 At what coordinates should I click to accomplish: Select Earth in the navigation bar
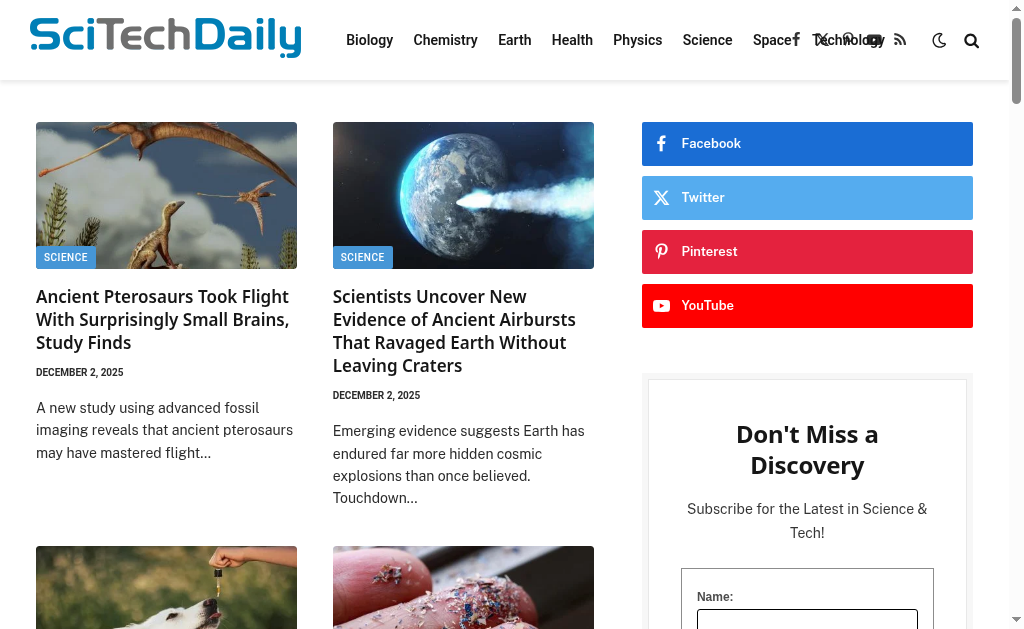[x=515, y=40]
